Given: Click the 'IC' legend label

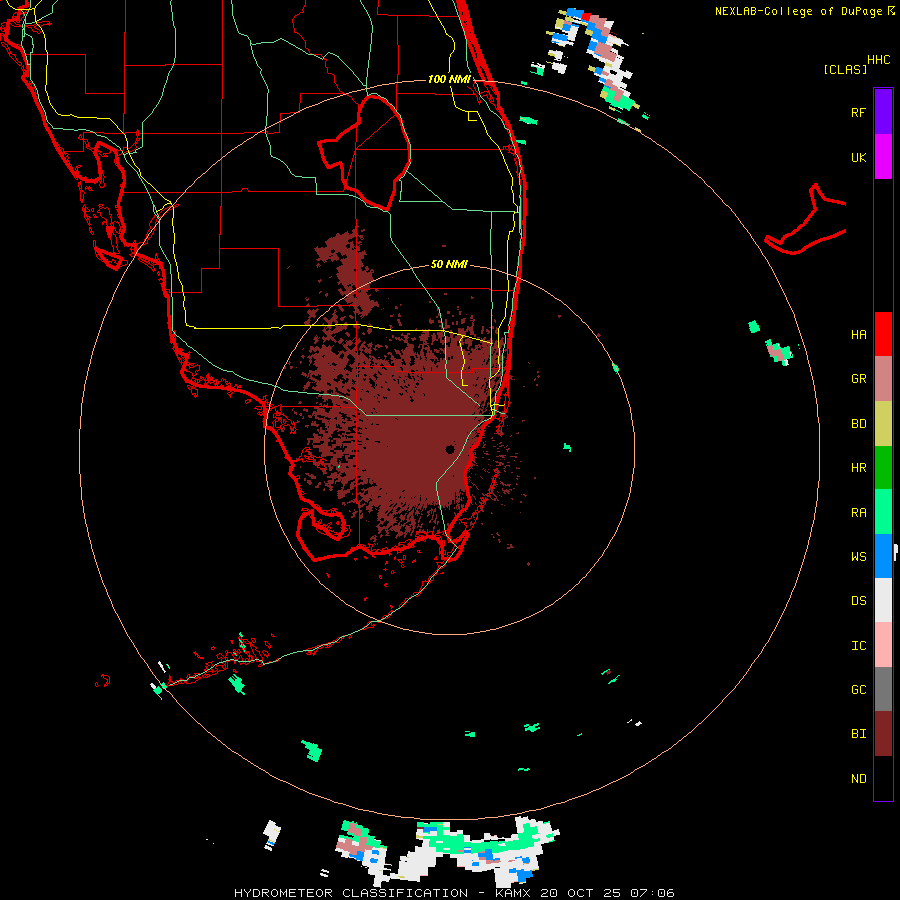Looking at the screenshot, I should 858,646.
